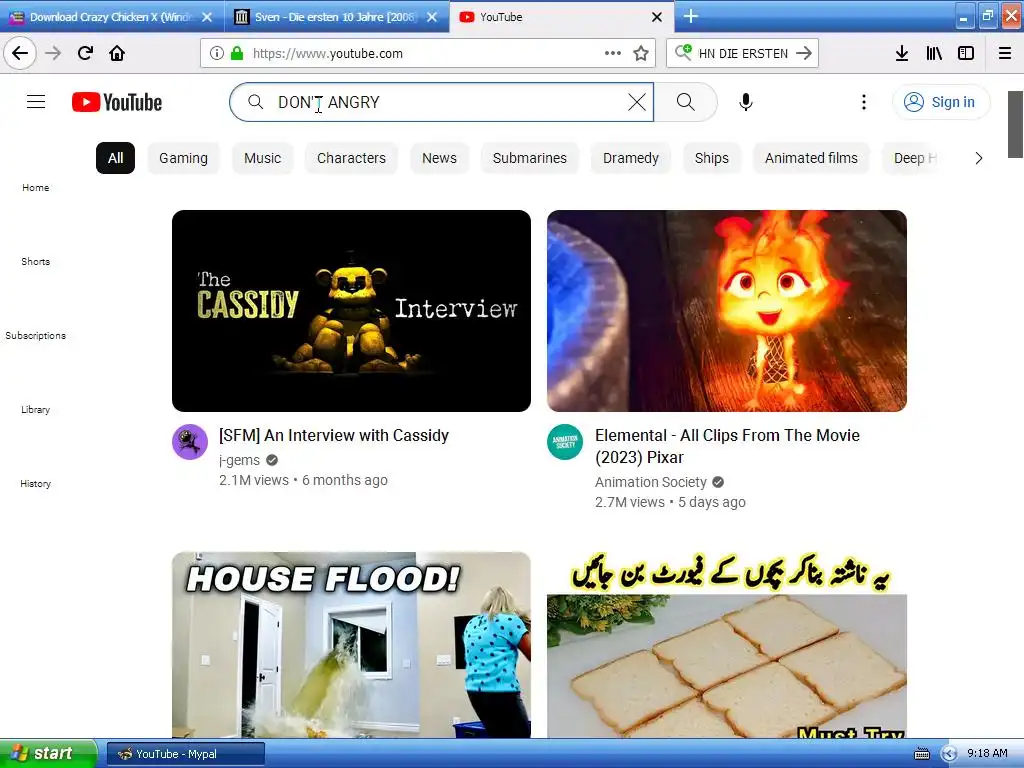Show more filter chips with right chevron
This screenshot has height=768, width=1024.
click(x=978, y=158)
